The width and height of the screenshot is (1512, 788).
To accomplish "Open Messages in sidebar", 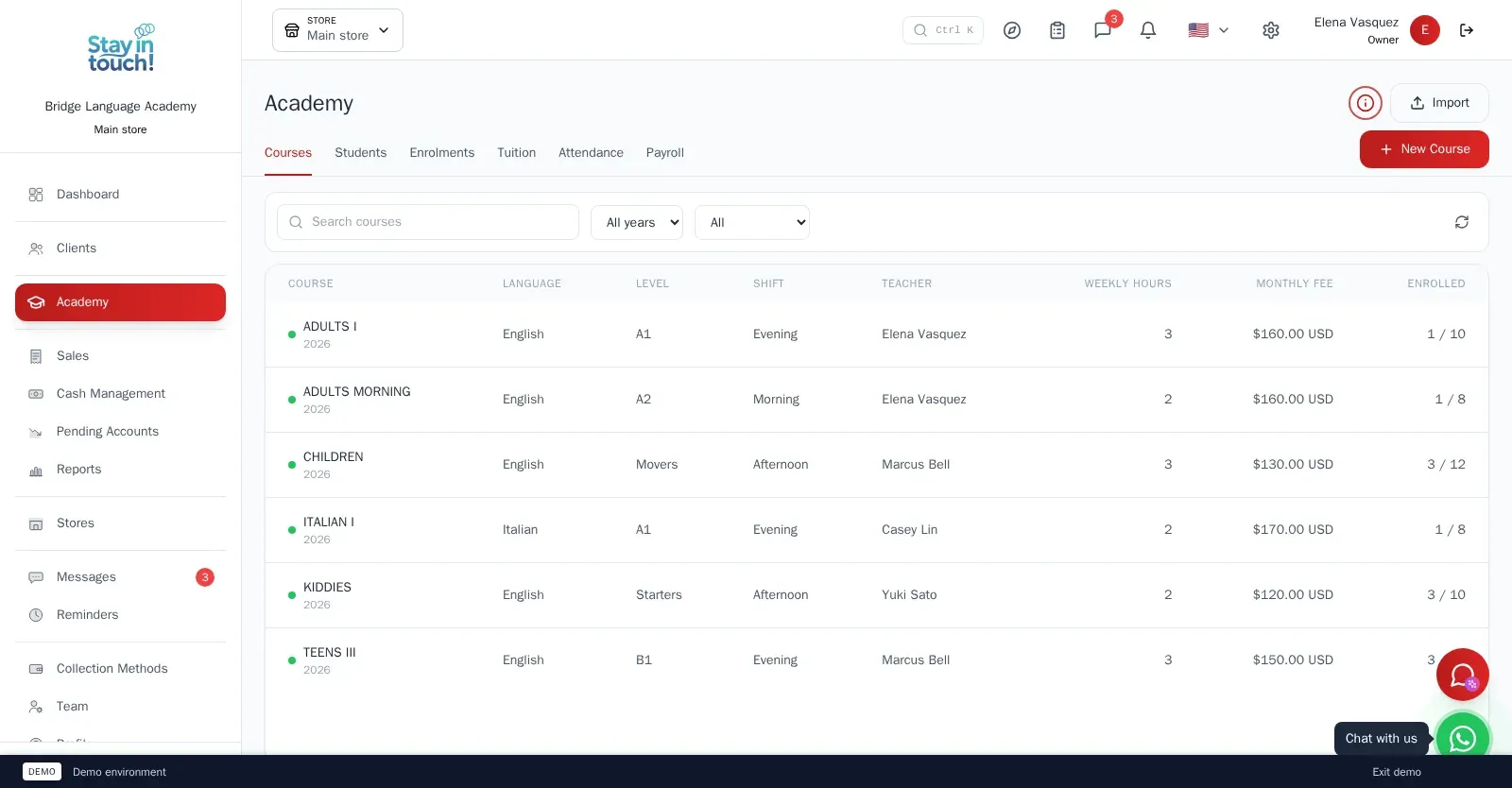I will 120,577.
